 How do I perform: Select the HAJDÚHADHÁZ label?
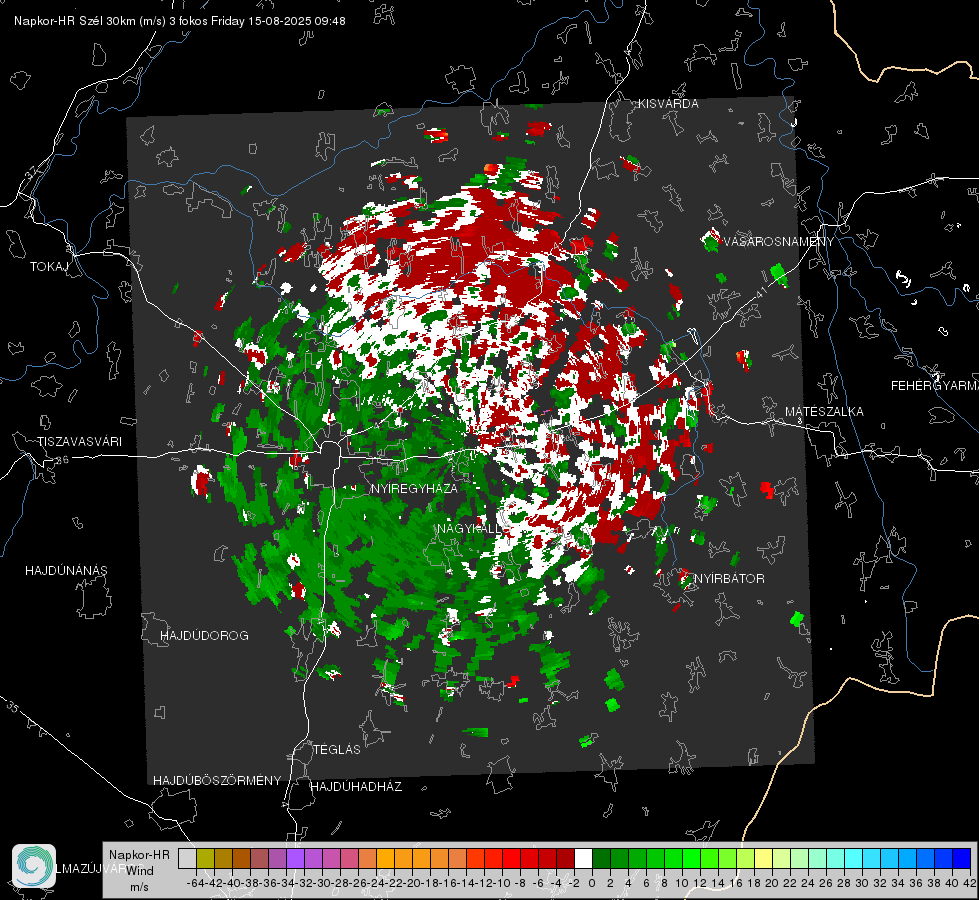357,787
